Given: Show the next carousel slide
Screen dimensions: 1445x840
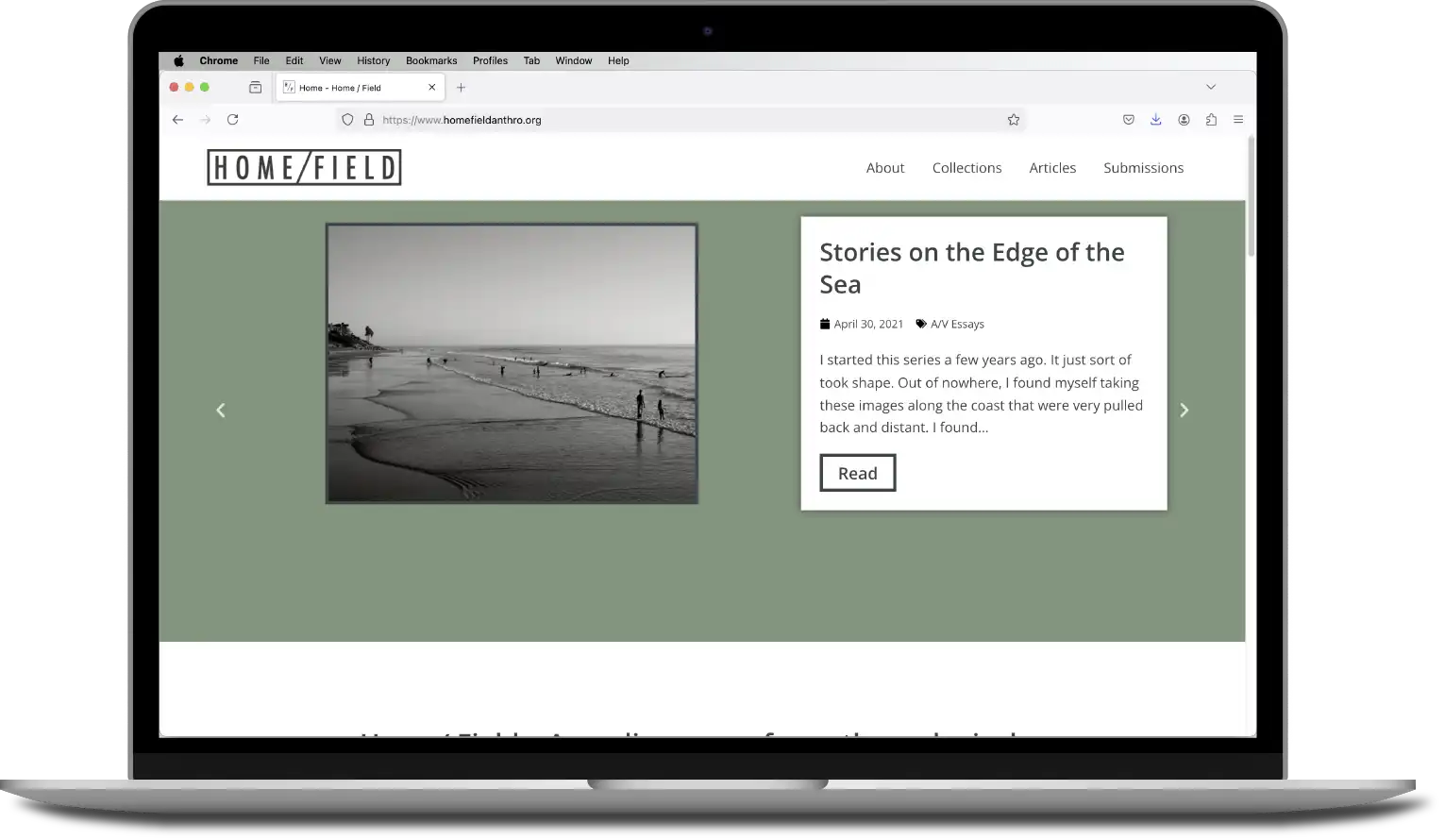Looking at the screenshot, I should [1184, 411].
